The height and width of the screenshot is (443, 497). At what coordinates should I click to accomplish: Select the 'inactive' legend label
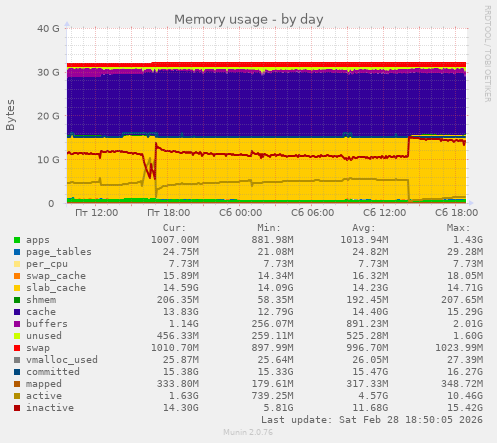point(50,408)
